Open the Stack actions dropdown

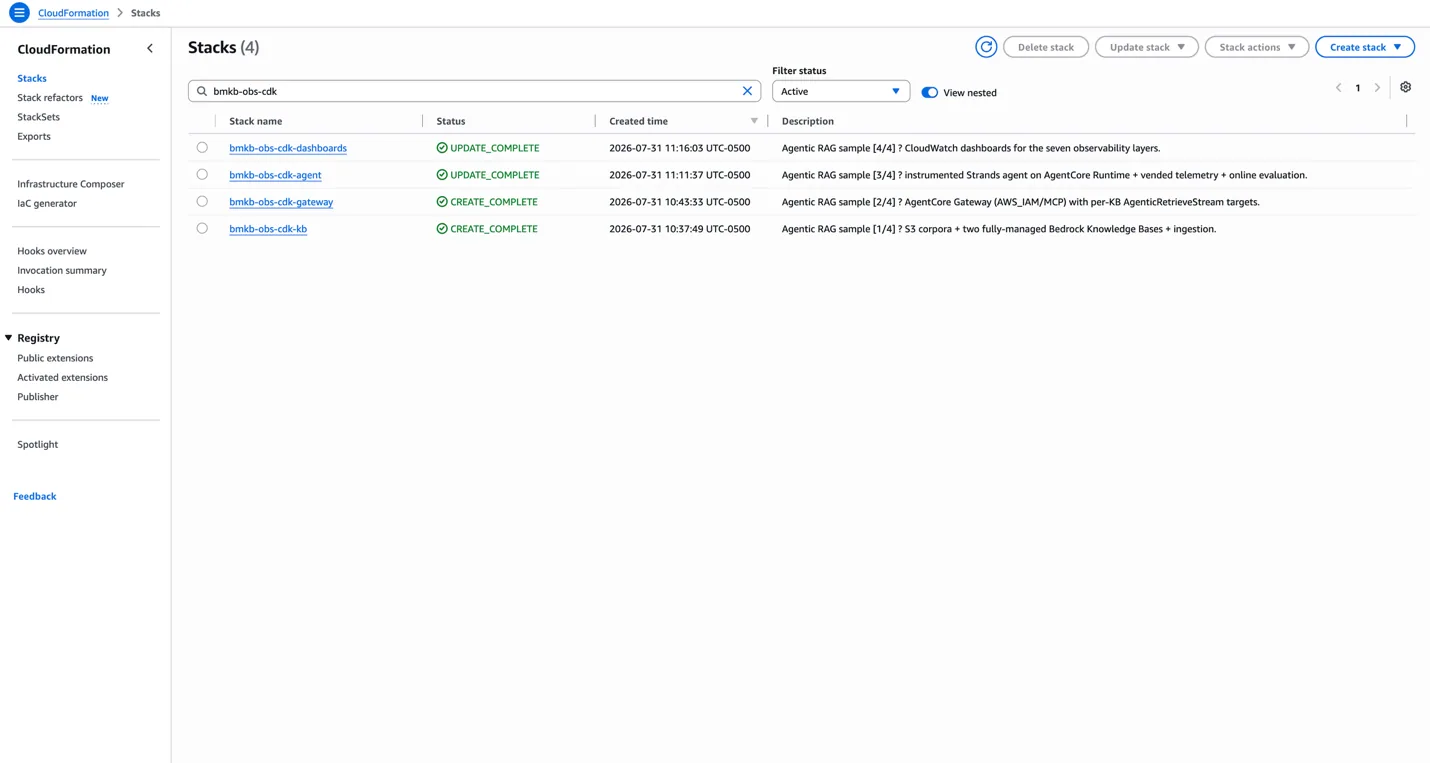1257,47
